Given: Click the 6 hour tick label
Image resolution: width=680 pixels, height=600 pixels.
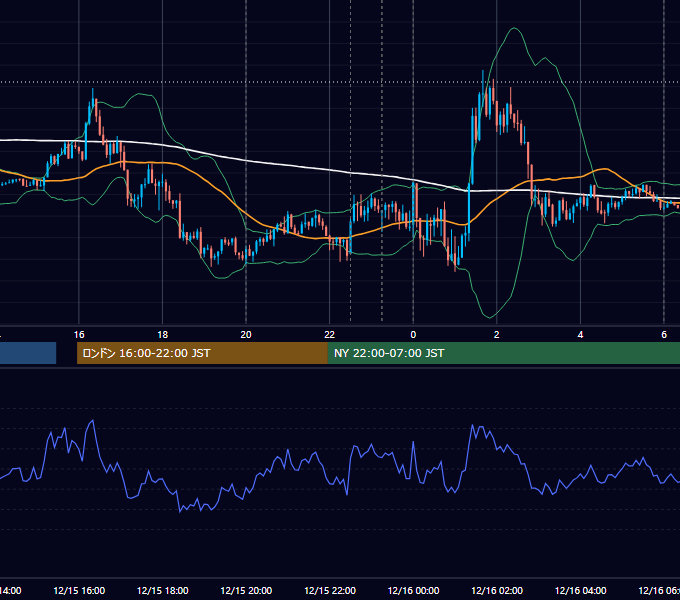Looking at the screenshot, I should [664, 335].
